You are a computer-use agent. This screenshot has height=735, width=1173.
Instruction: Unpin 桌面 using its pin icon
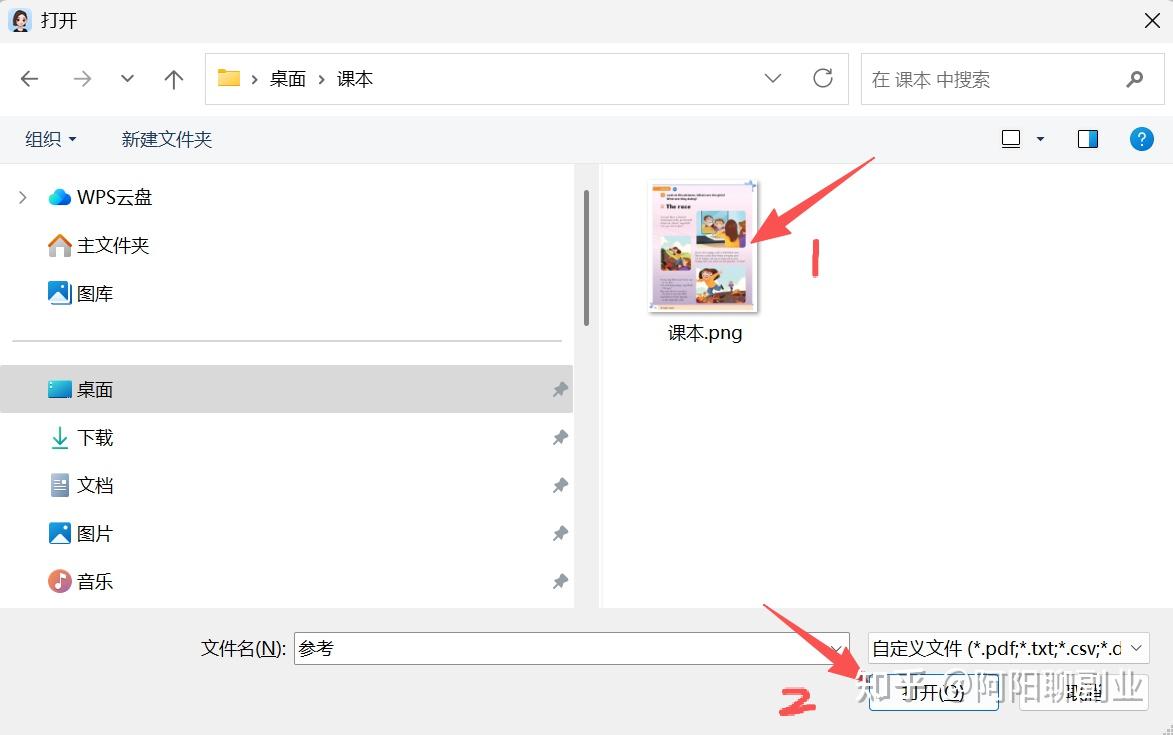click(560, 389)
